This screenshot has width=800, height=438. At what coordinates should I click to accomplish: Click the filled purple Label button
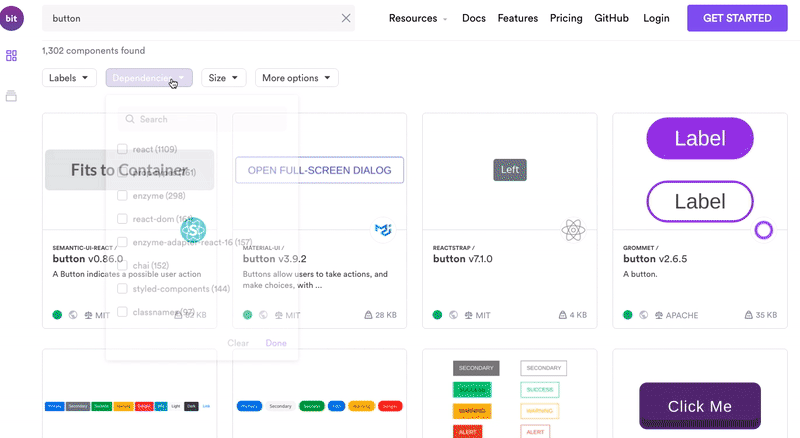tap(699, 138)
